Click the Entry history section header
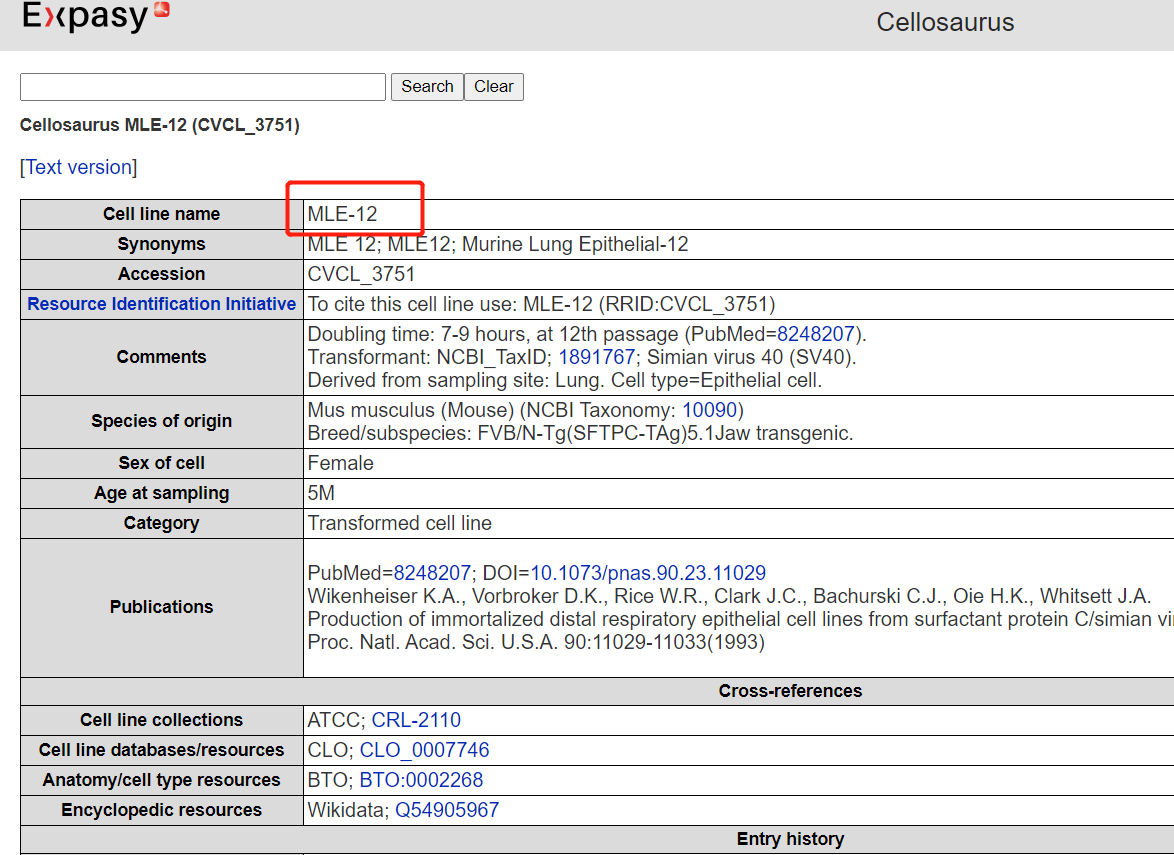This screenshot has height=855, width=1174. 790,839
